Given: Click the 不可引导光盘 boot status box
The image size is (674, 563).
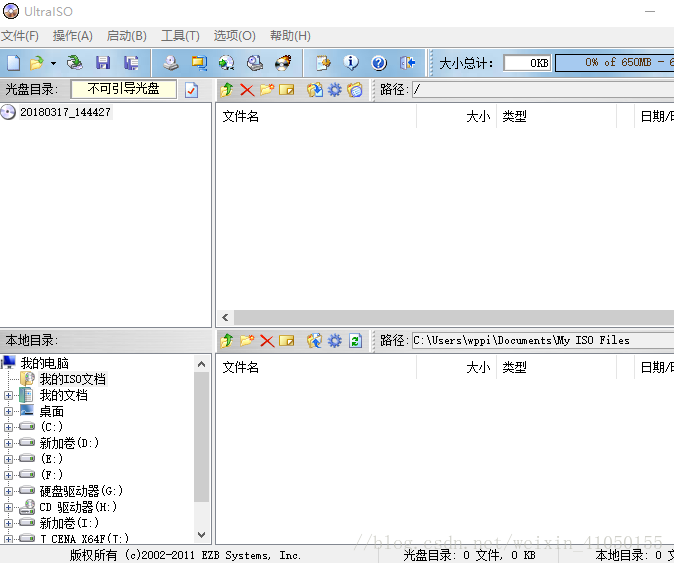Looking at the screenshot, I should (123, 89).
